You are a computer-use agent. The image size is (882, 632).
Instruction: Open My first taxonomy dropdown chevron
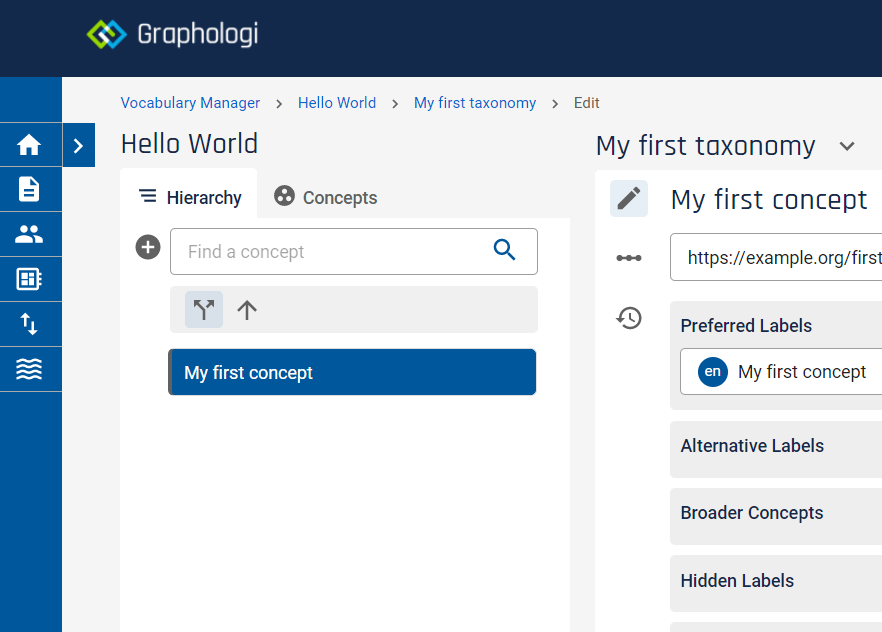847,146
